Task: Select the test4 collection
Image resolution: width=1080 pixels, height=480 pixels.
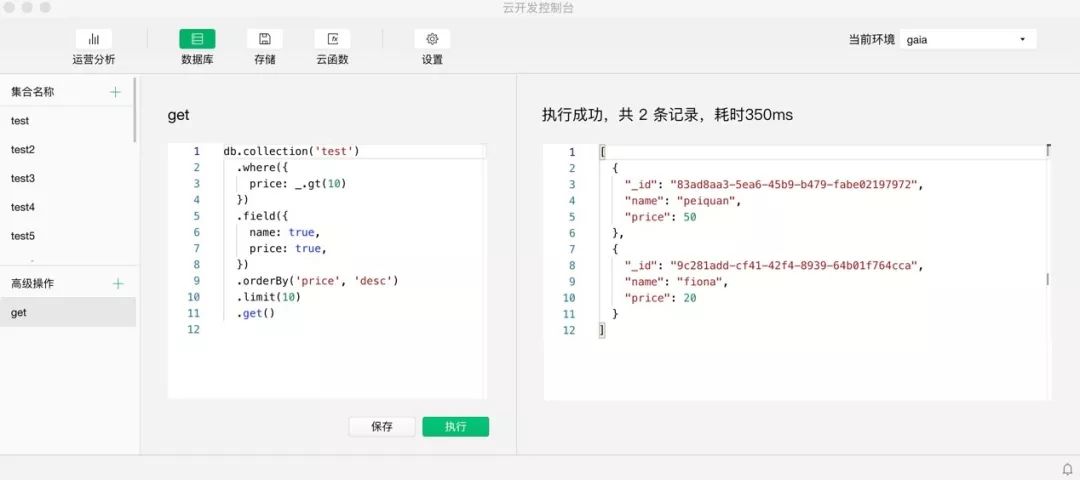Action: click(68, 207)
